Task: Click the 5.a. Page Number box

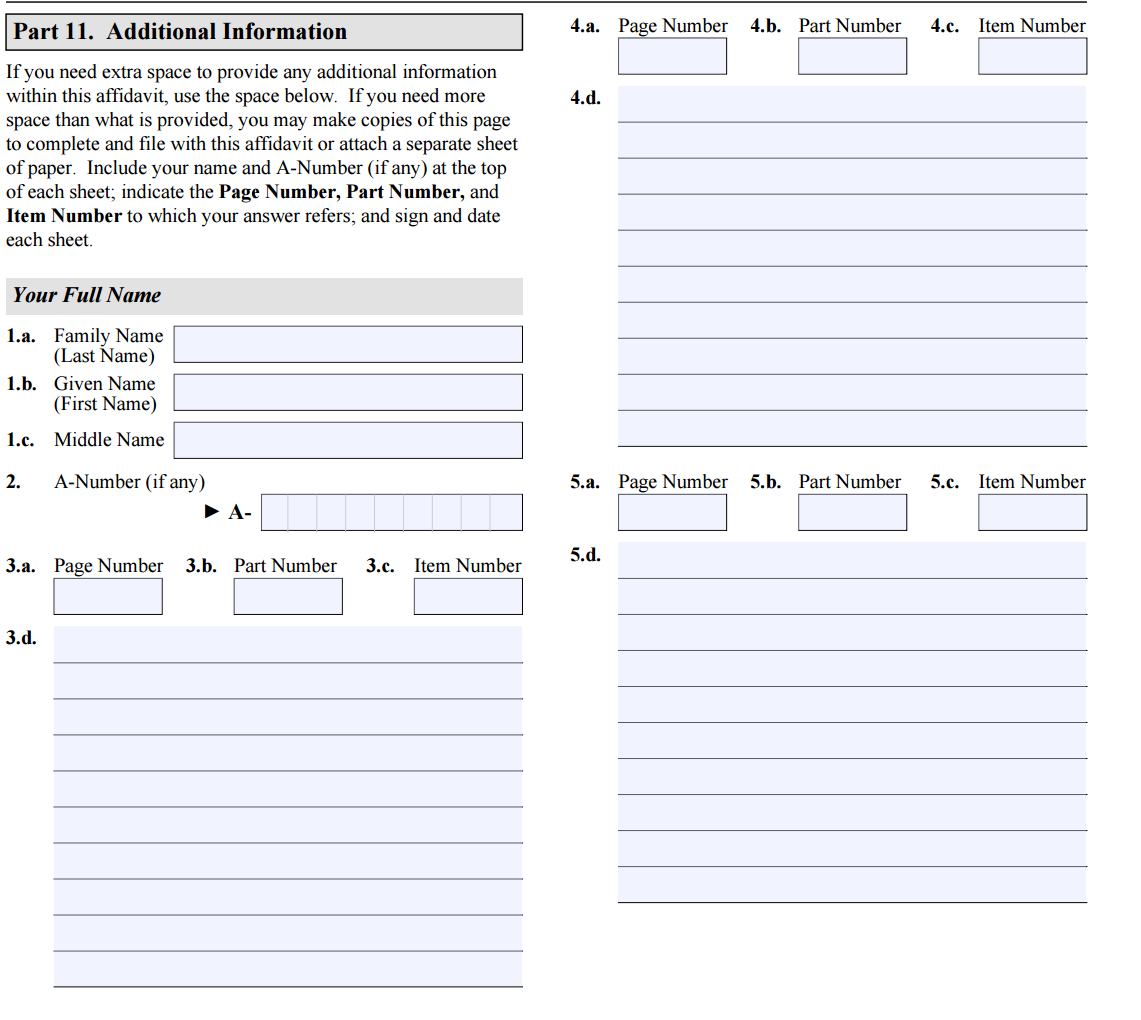Action: tap(672, 512)
